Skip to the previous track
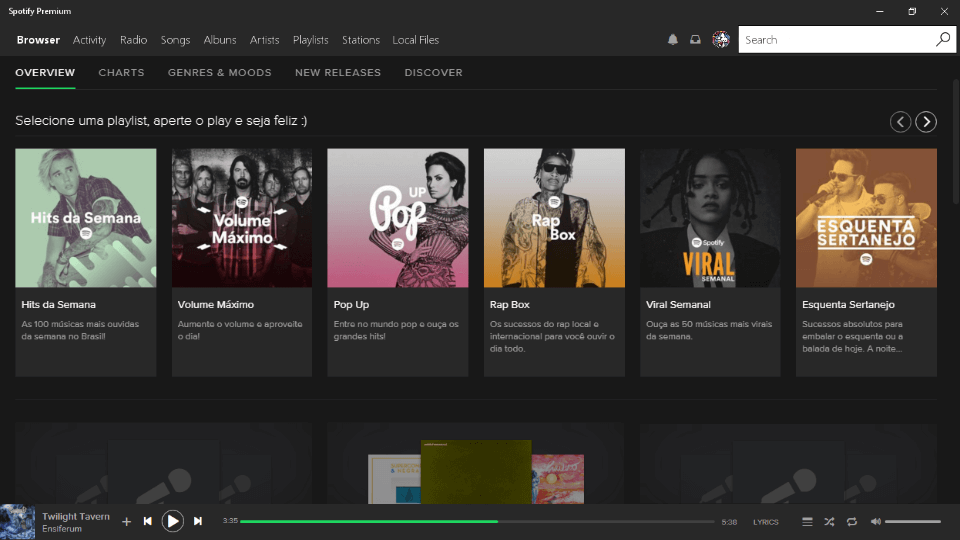960x540 pixels. pyautogui.click(x=148, y=521)
